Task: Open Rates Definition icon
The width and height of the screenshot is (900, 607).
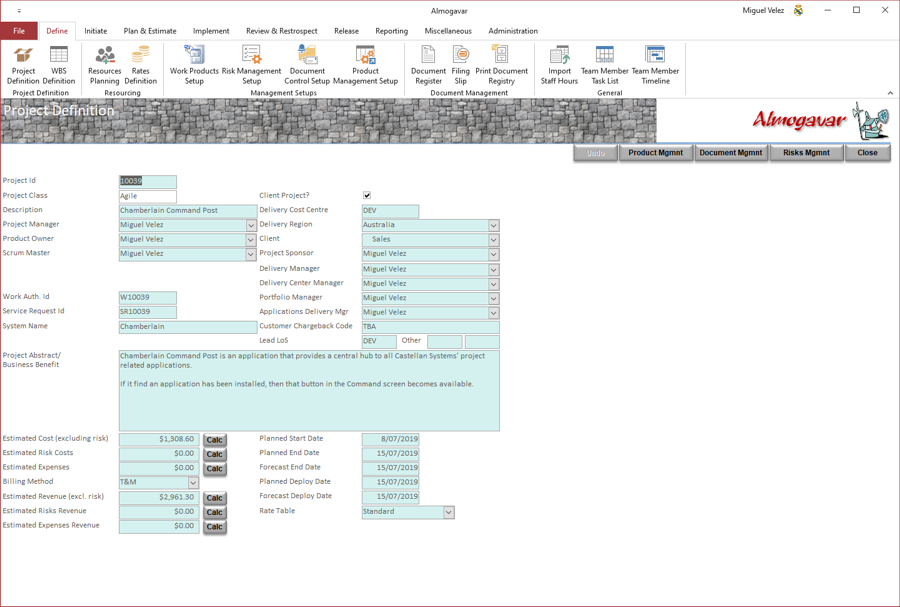Action: (x=141, y=66)
